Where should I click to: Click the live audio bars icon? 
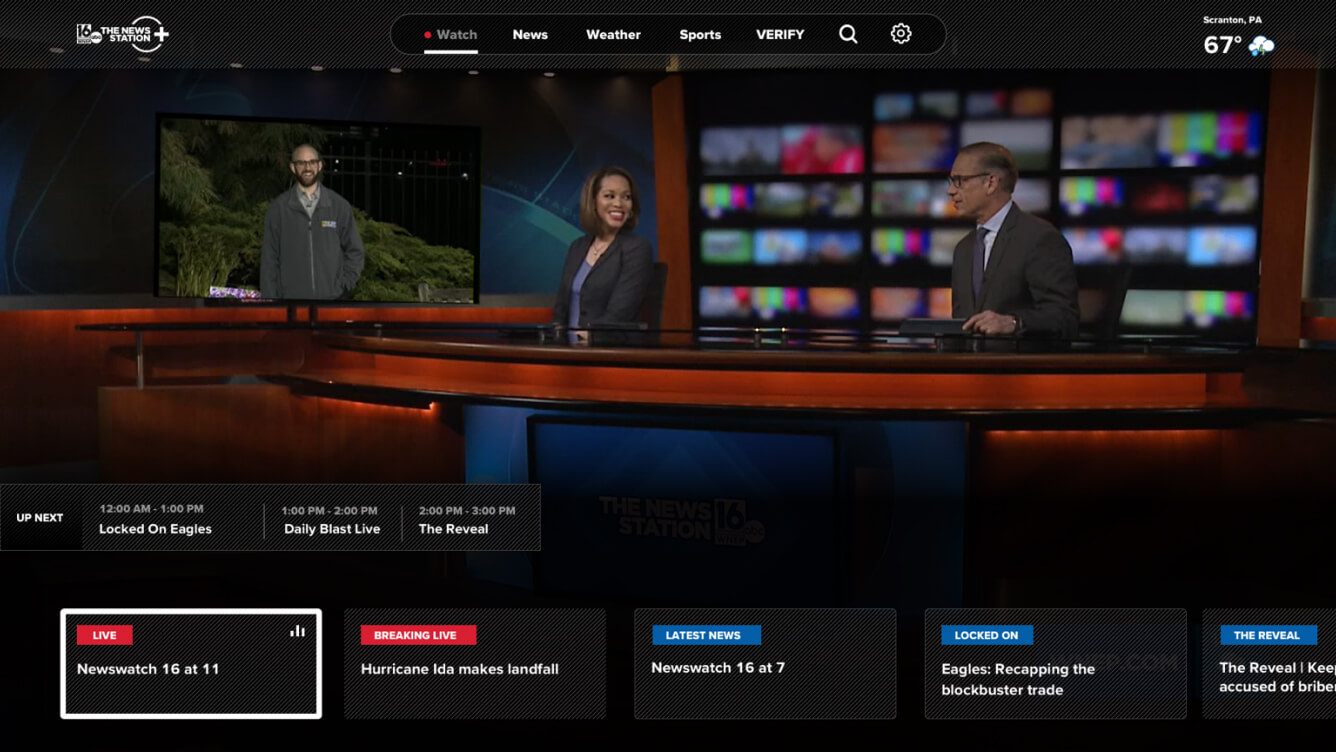(x=297, y=631)
